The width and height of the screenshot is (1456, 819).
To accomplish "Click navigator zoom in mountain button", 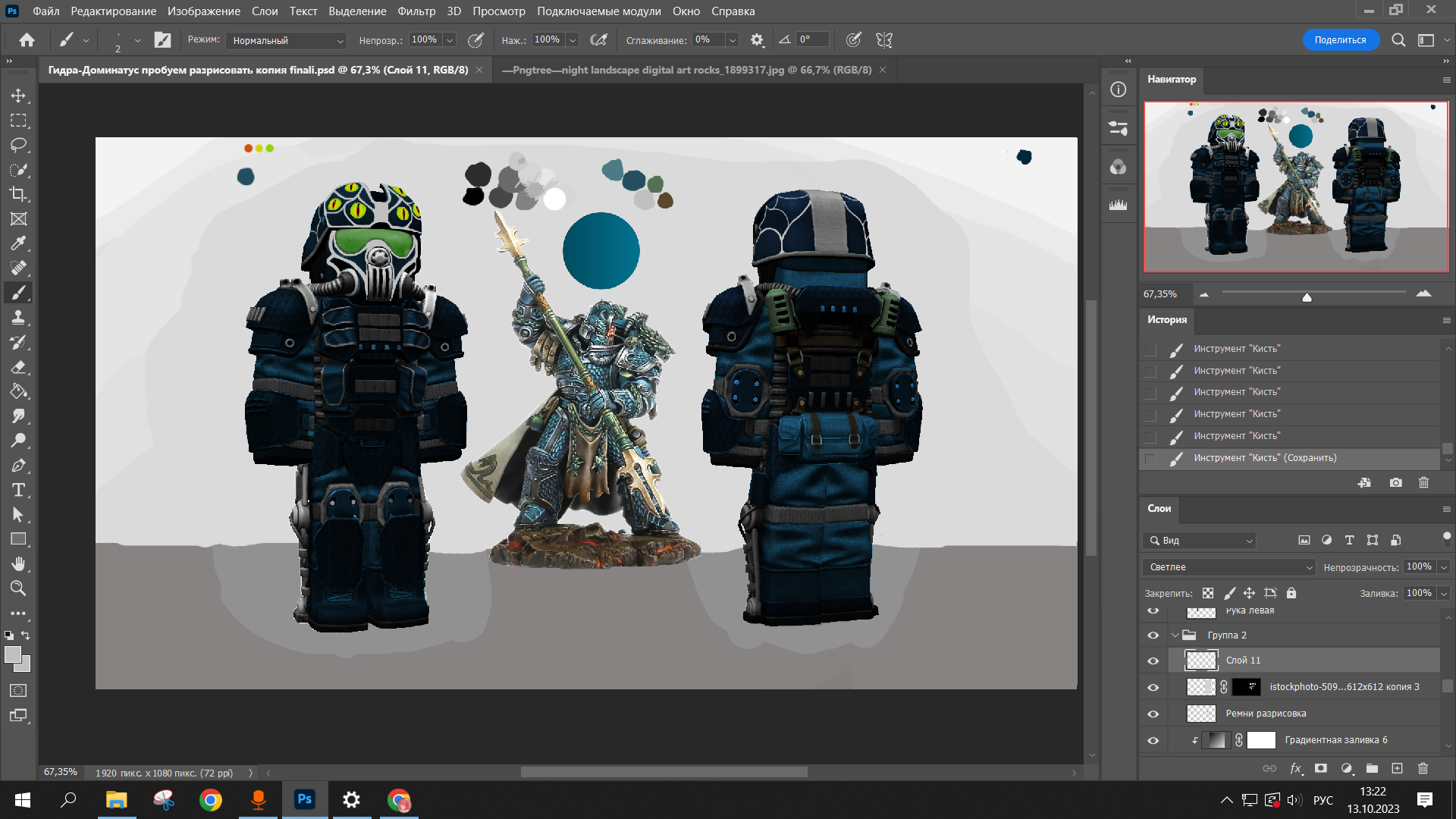I will 1423,294.
